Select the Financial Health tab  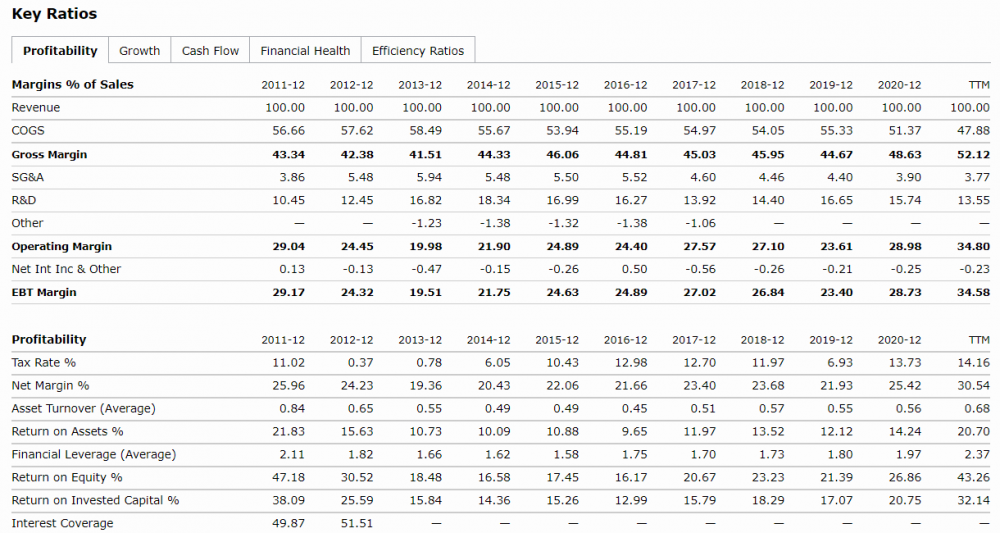[305, 50]
